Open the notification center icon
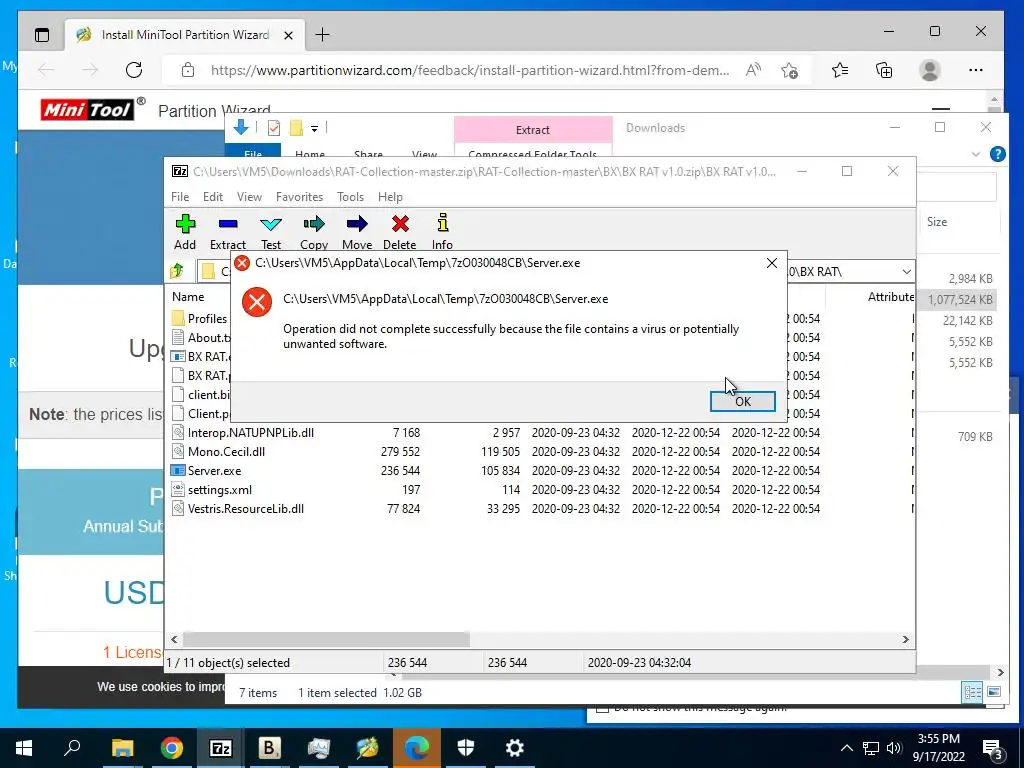This screenshot has width=1024, height=768. tap(993, 749)
